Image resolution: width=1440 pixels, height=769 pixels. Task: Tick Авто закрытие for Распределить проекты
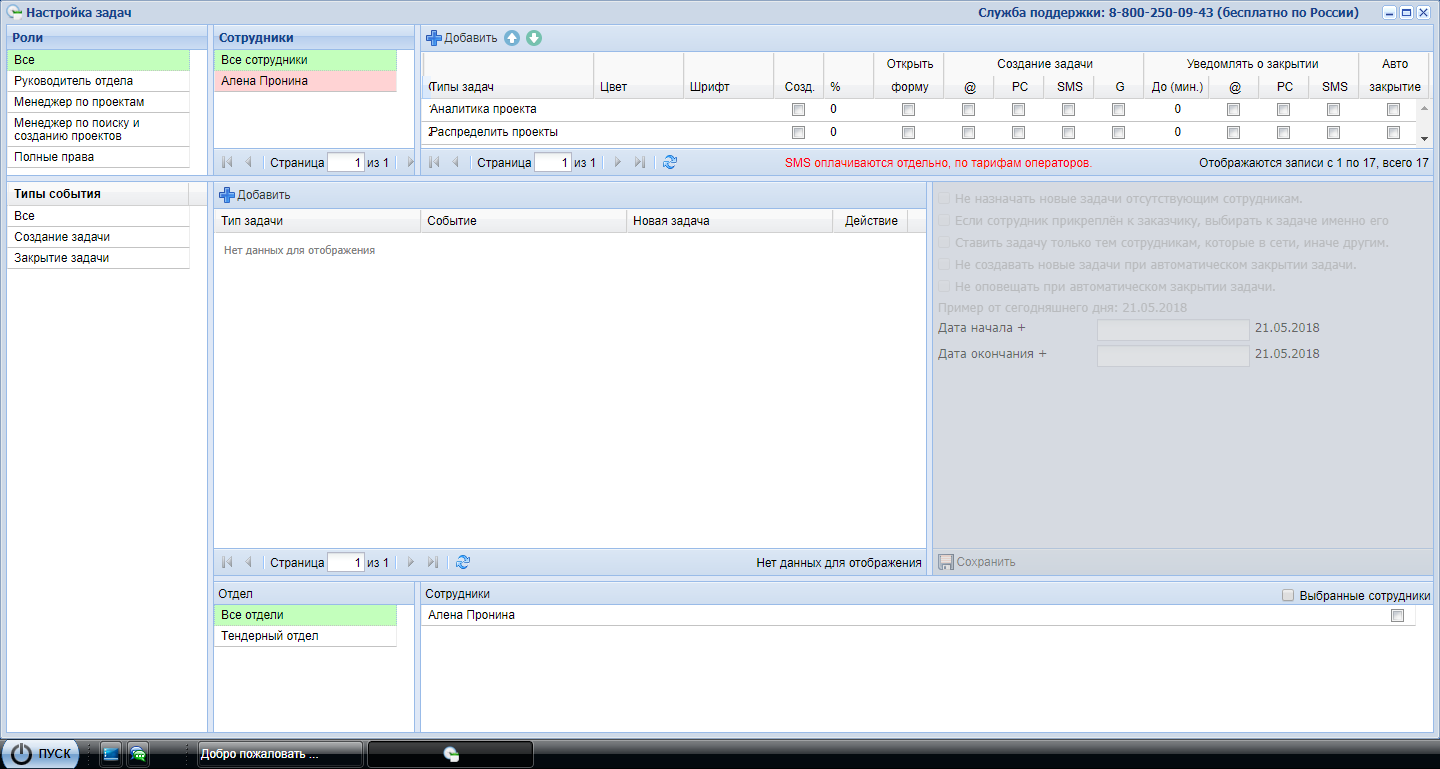coord(1393,132)
